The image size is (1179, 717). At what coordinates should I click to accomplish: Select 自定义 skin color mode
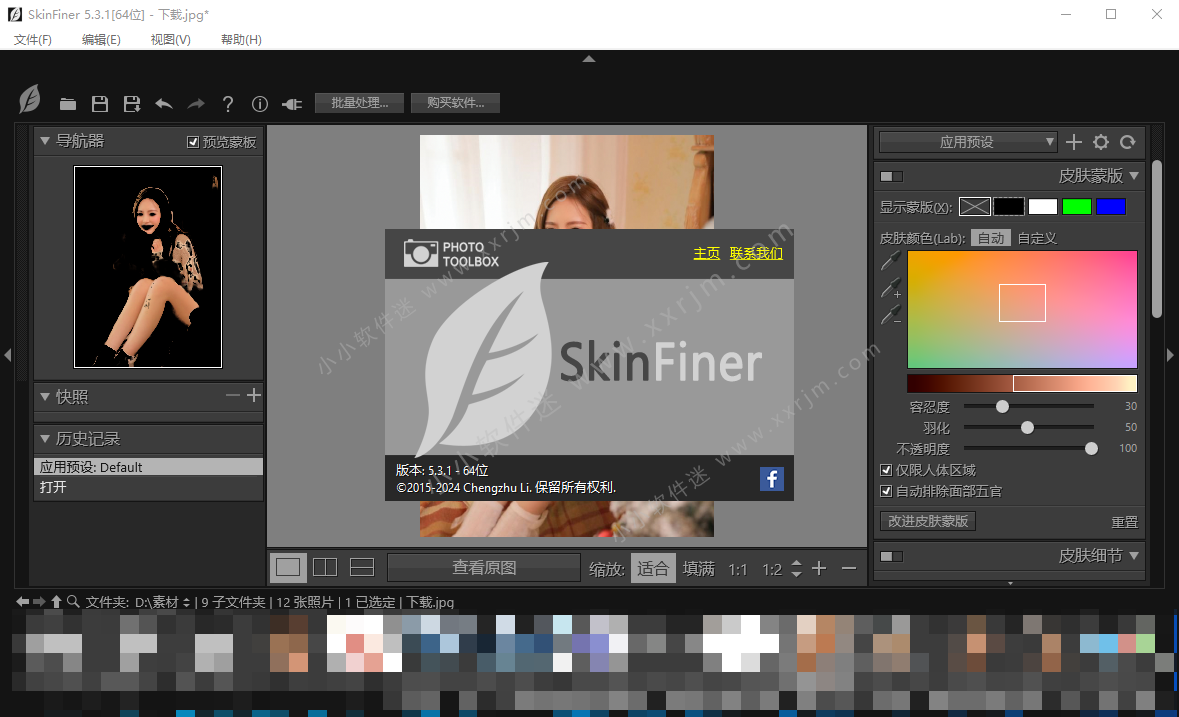[x=1037, y=238]
